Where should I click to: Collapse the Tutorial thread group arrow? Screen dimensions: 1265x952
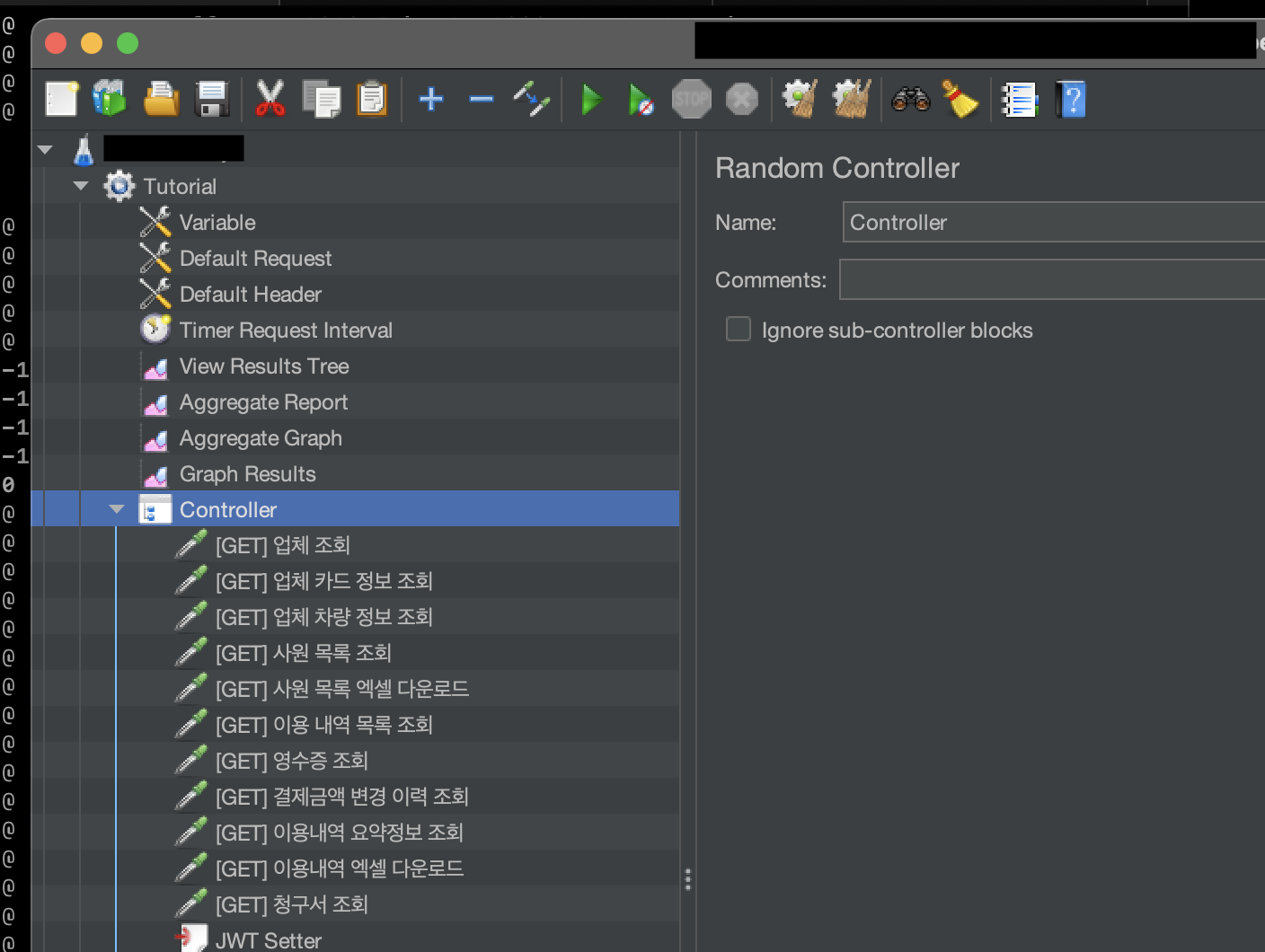click(81, 186)
